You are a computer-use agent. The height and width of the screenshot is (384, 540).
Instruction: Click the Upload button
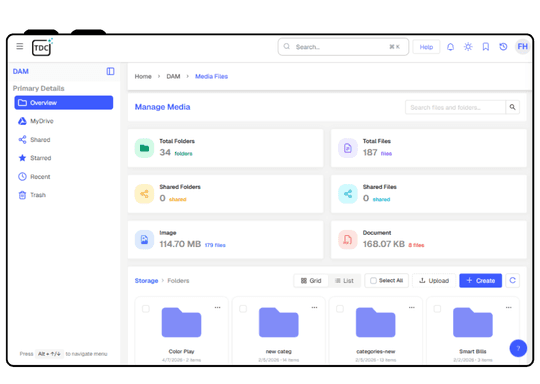tap(434, 281)
